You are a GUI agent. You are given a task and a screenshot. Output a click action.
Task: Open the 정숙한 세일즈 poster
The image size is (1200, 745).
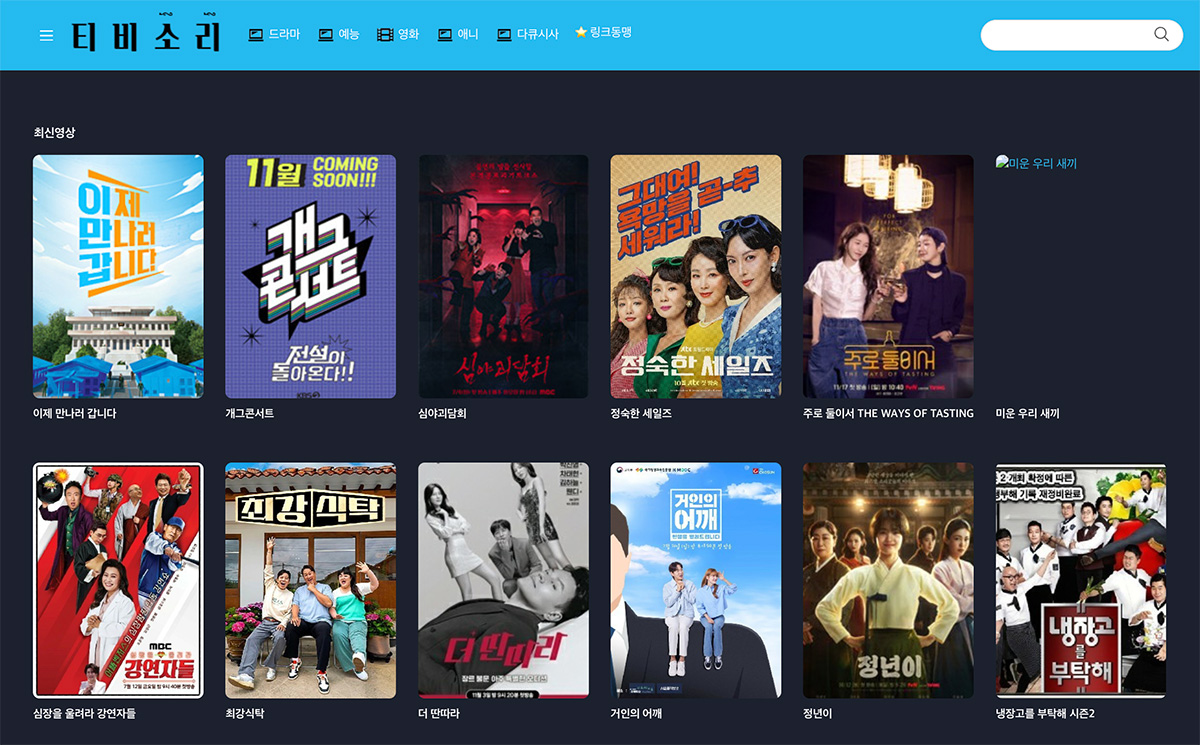point(696,276)
